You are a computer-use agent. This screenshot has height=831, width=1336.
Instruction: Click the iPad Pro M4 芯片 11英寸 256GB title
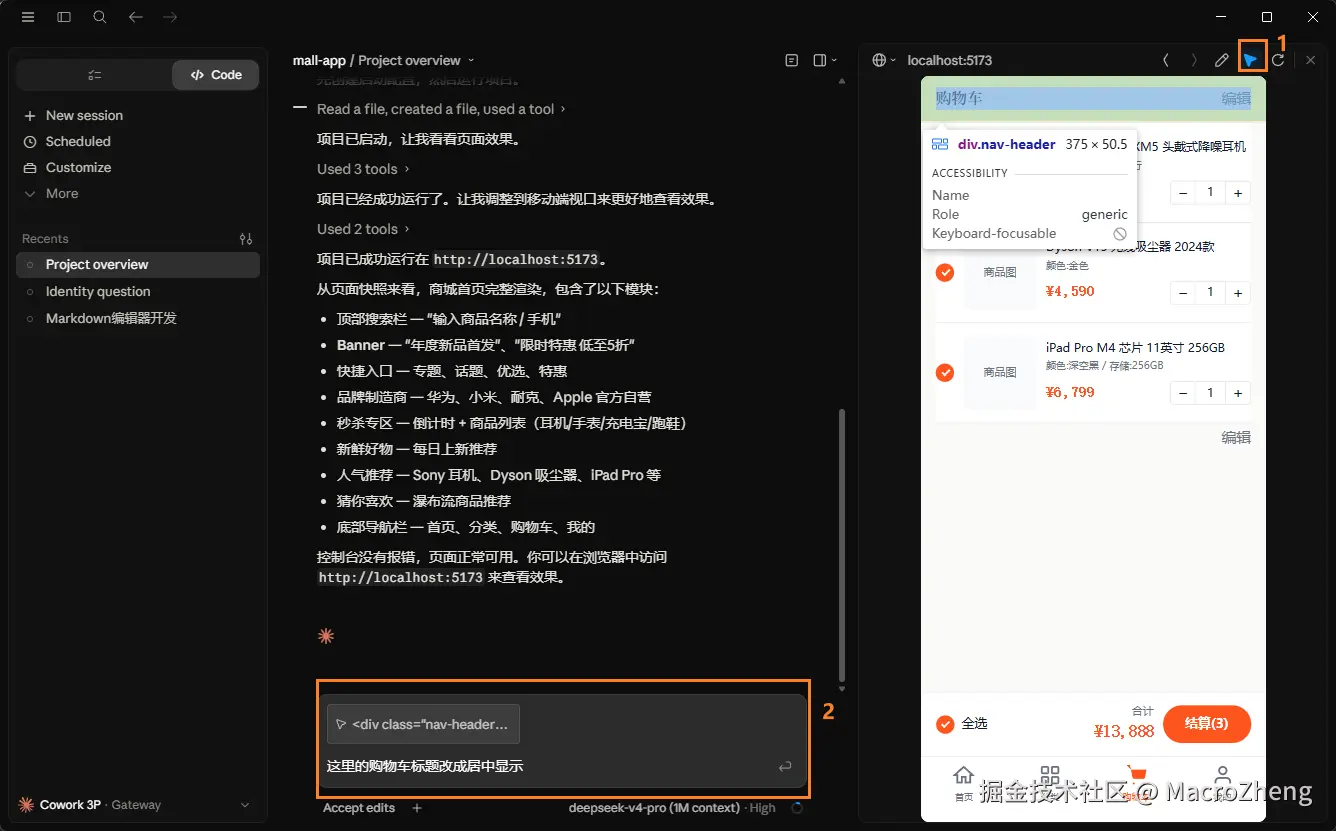[x=1135, y=348]
